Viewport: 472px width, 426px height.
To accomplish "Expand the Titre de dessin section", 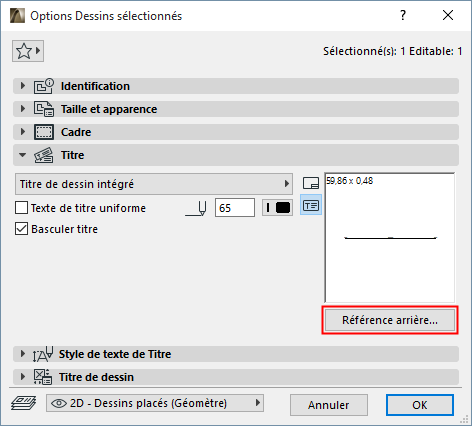I will coord(23,377).
